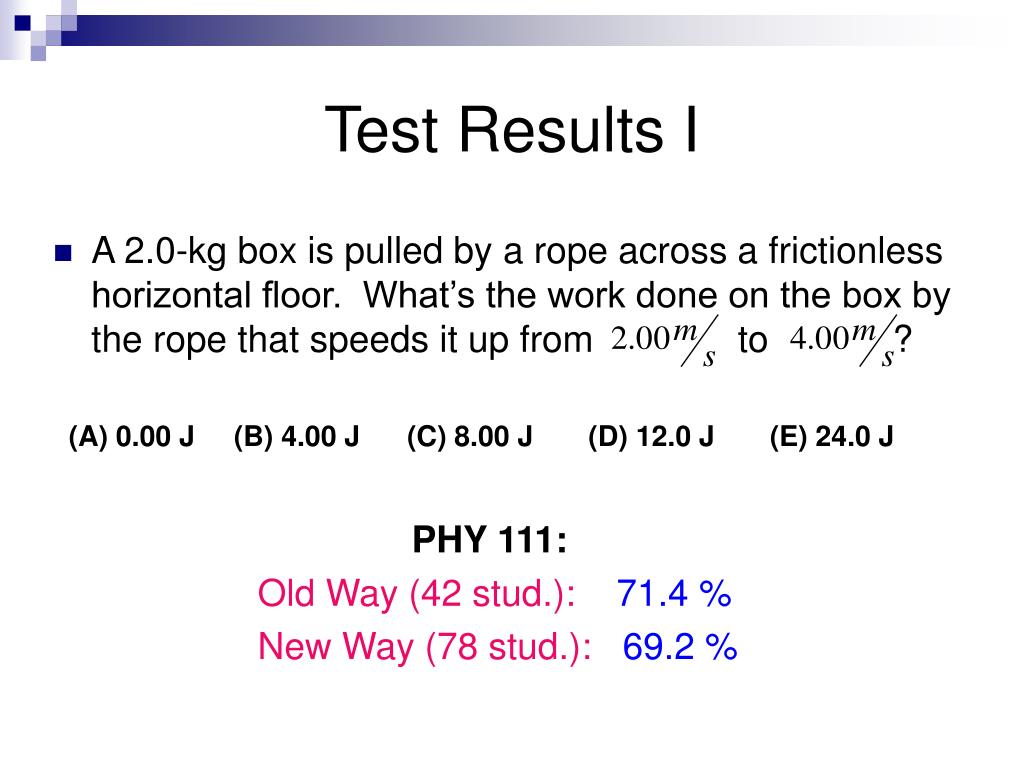Image resolution: width=1024 pixels, height=768 pixels.
Task: Click the 71.4 % result value
Action: pos(674,594)
